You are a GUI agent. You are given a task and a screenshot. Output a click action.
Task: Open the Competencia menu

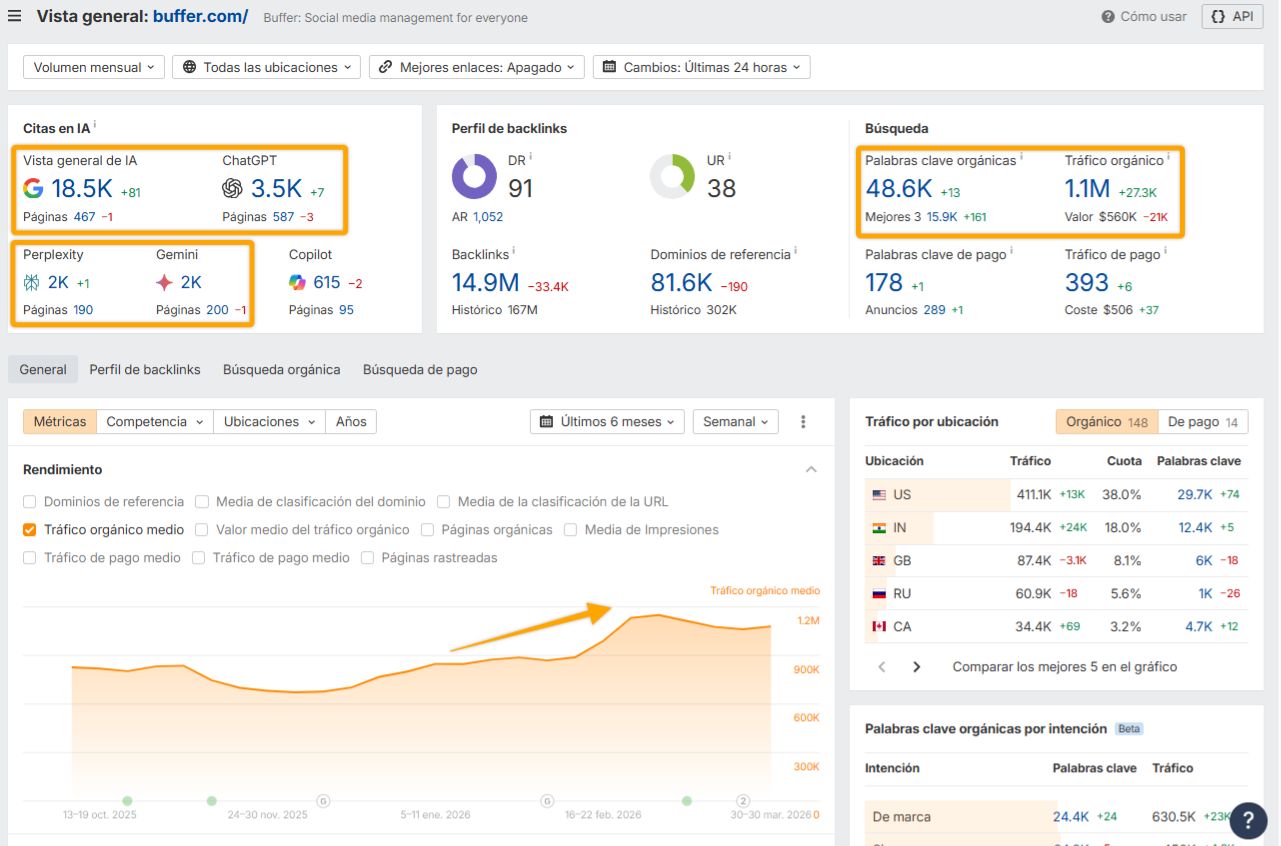(154, 421)
